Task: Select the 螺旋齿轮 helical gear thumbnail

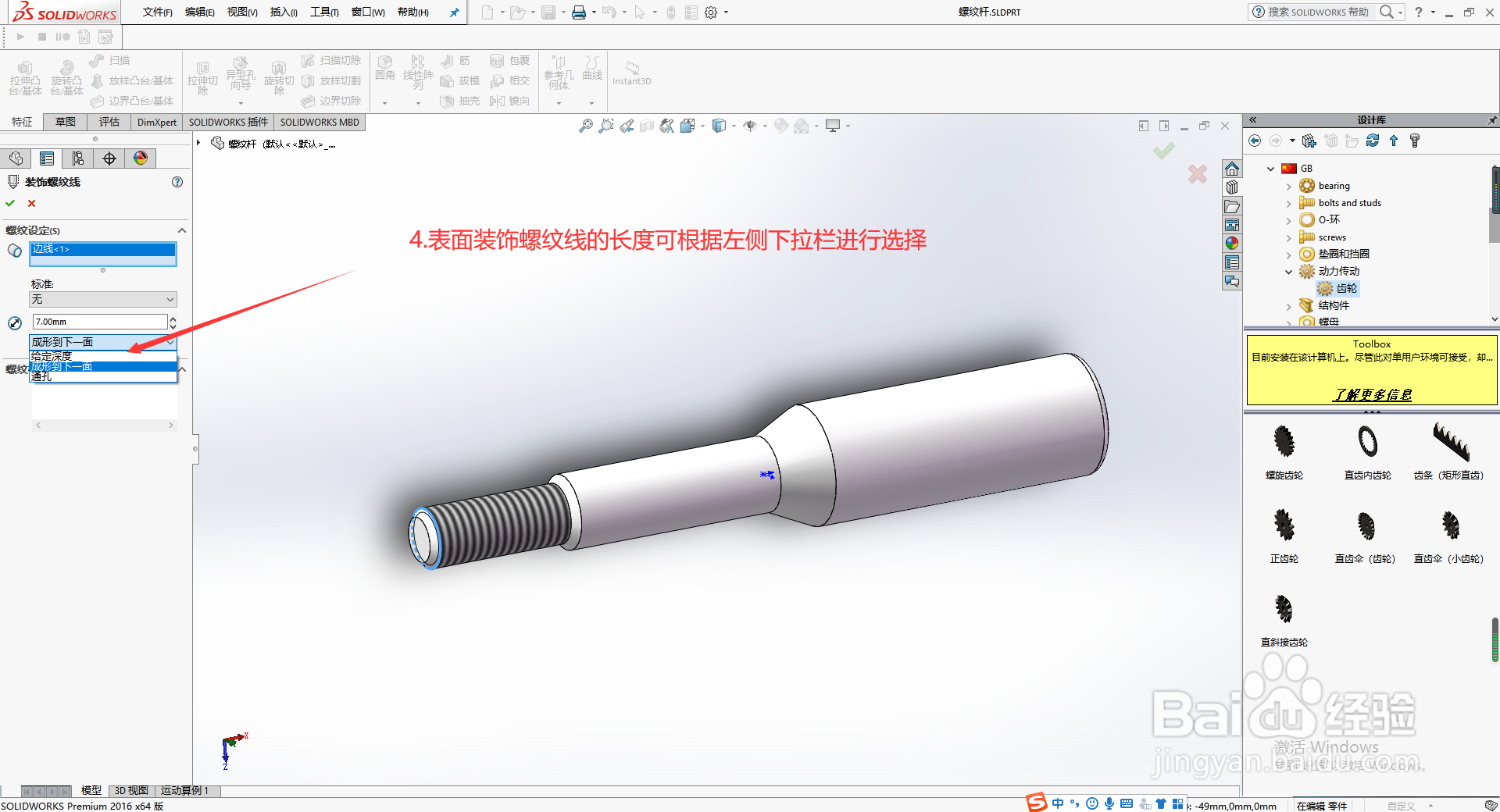Action: click(x=1284, y=442)
